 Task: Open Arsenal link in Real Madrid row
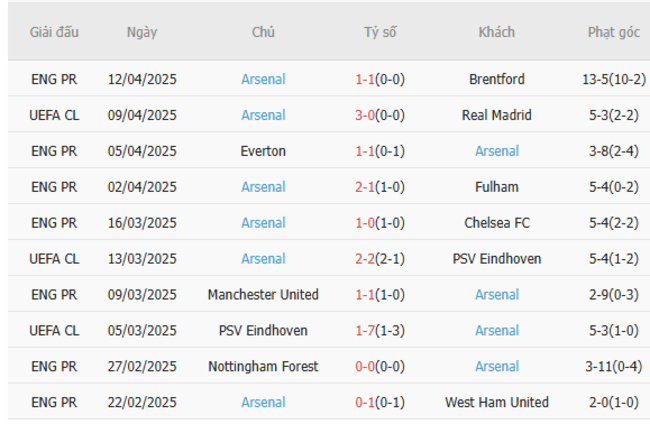pos(263,115)
